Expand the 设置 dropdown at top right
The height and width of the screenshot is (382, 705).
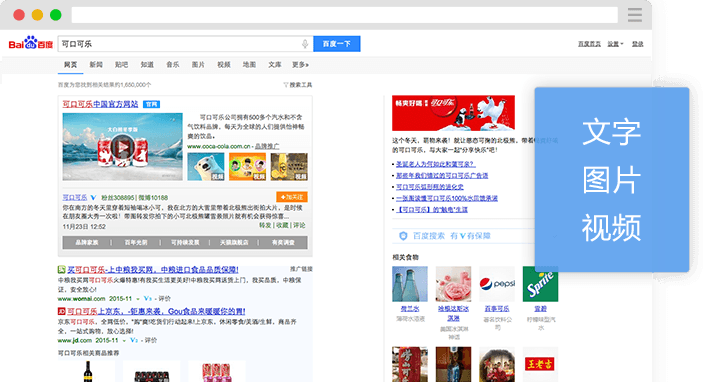tap(616, 44)
